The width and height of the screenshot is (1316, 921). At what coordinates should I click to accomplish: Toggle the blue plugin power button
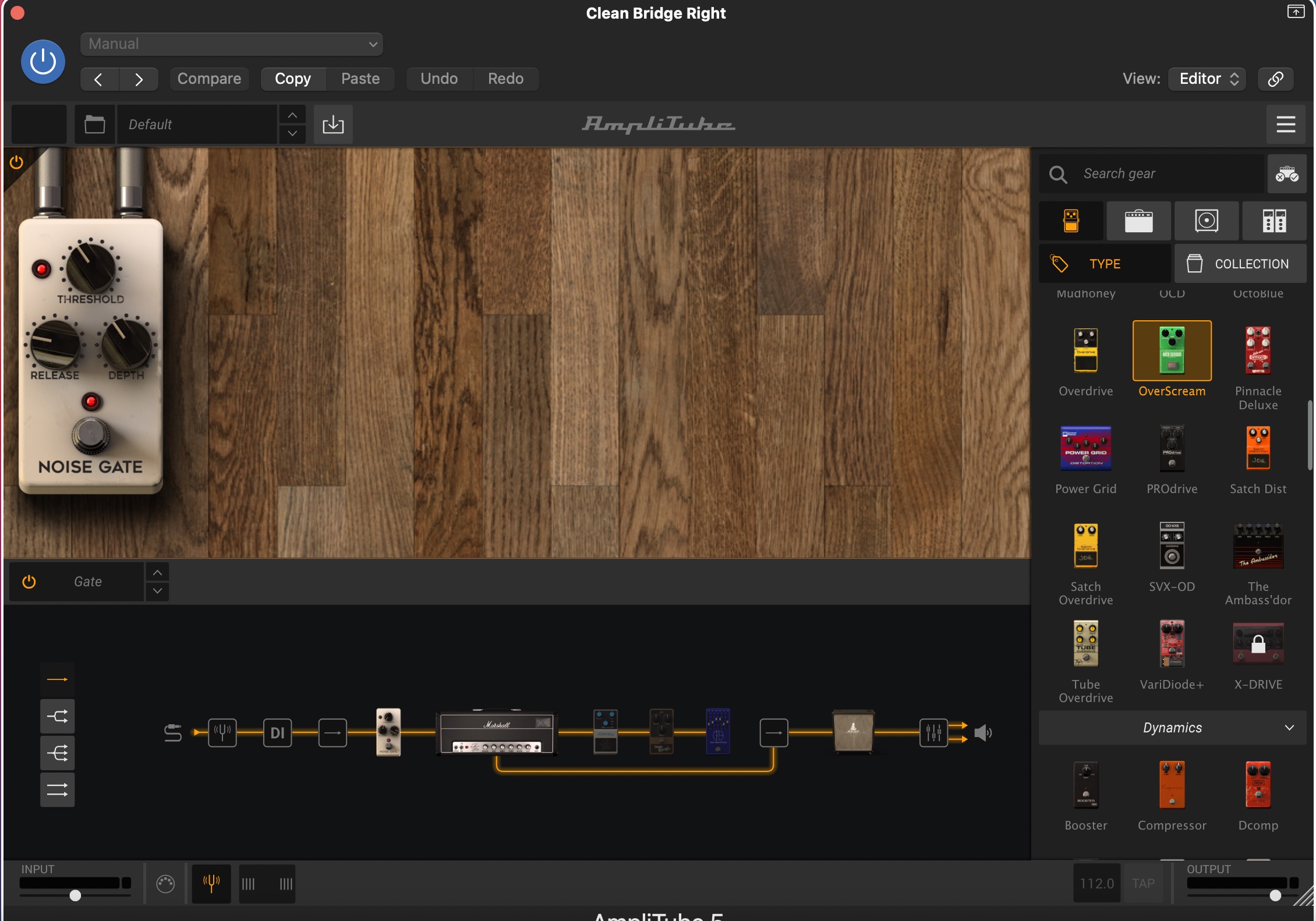pyautogui.click(x=43, y=62)
